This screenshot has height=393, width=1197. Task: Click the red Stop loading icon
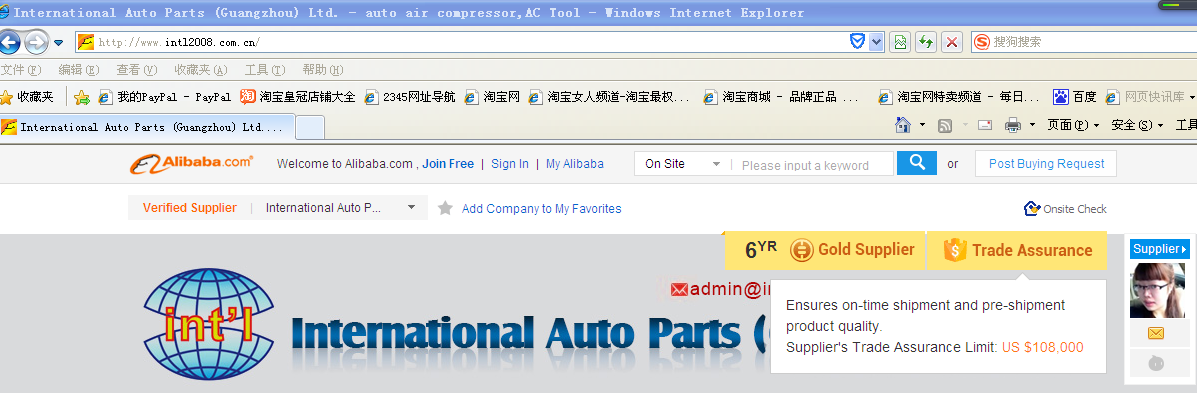point(951,42)
